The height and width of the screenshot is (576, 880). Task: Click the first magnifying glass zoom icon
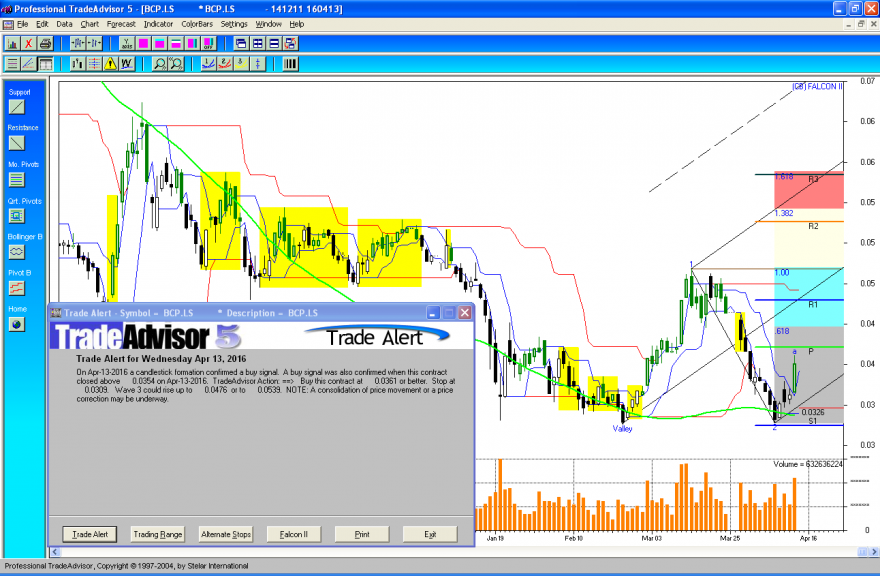[160, 64]
